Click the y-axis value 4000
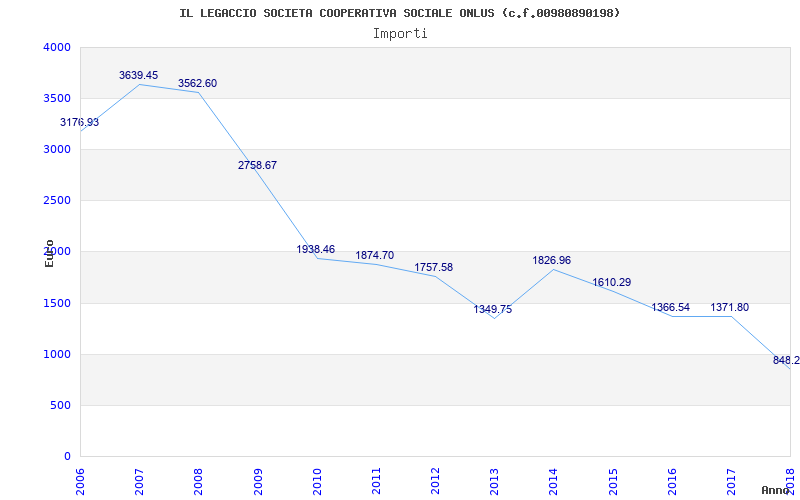 click(x=57, y=47)
